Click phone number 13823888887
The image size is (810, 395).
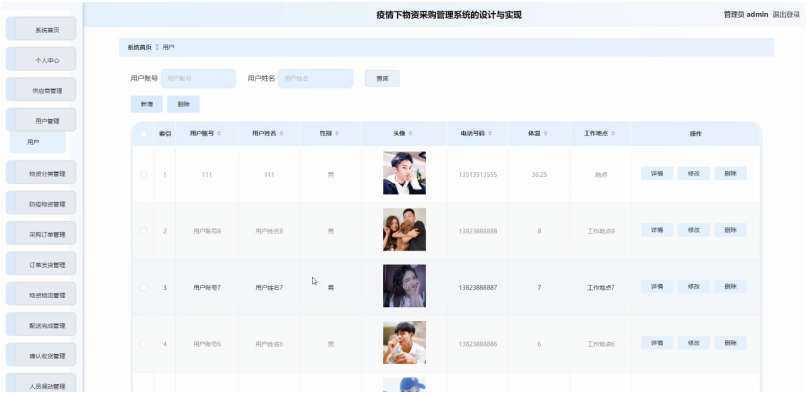[x=478, y=288]
